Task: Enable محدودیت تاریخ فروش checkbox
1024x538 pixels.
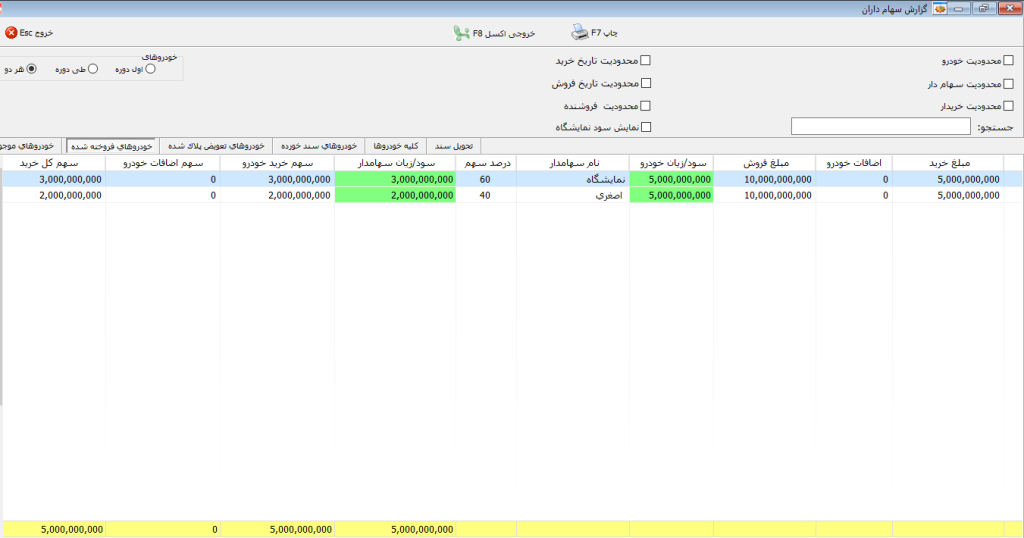Action: 646,83
